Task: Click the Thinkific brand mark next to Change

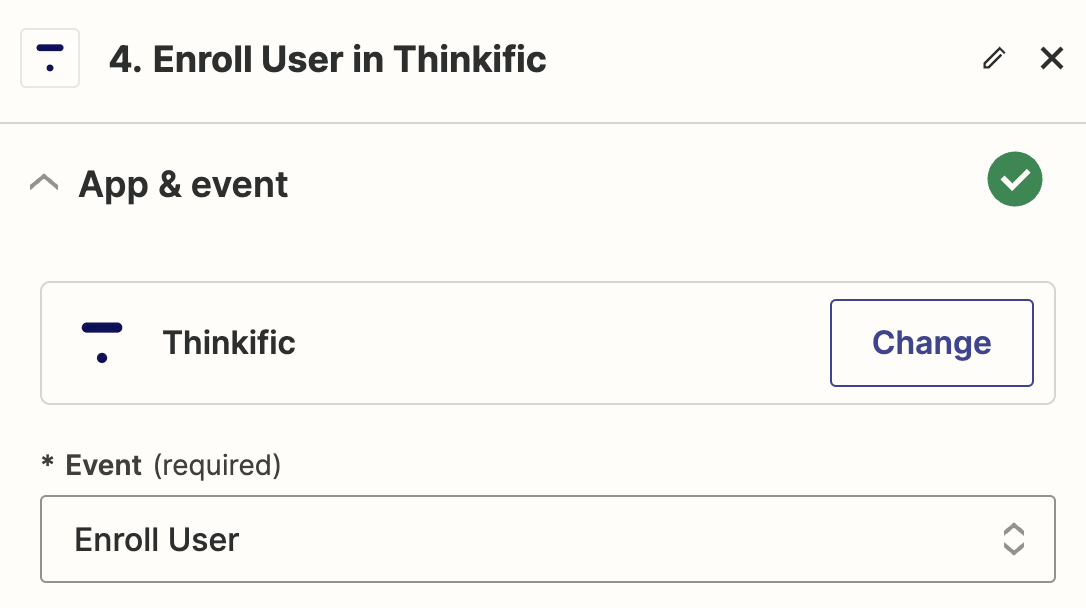Action: click(100, 342)
